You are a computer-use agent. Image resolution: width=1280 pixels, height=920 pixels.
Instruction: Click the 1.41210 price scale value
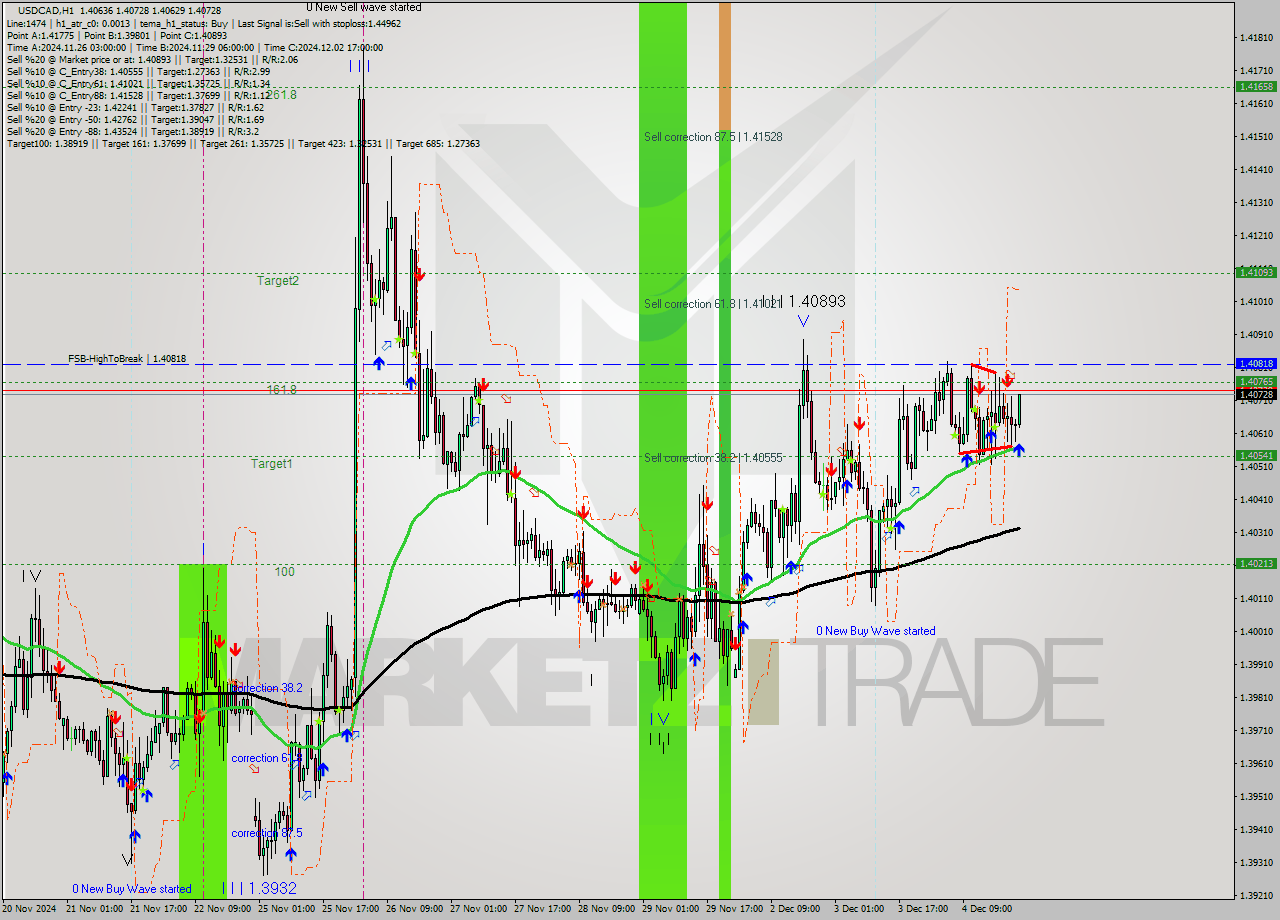click(1256, 236)
